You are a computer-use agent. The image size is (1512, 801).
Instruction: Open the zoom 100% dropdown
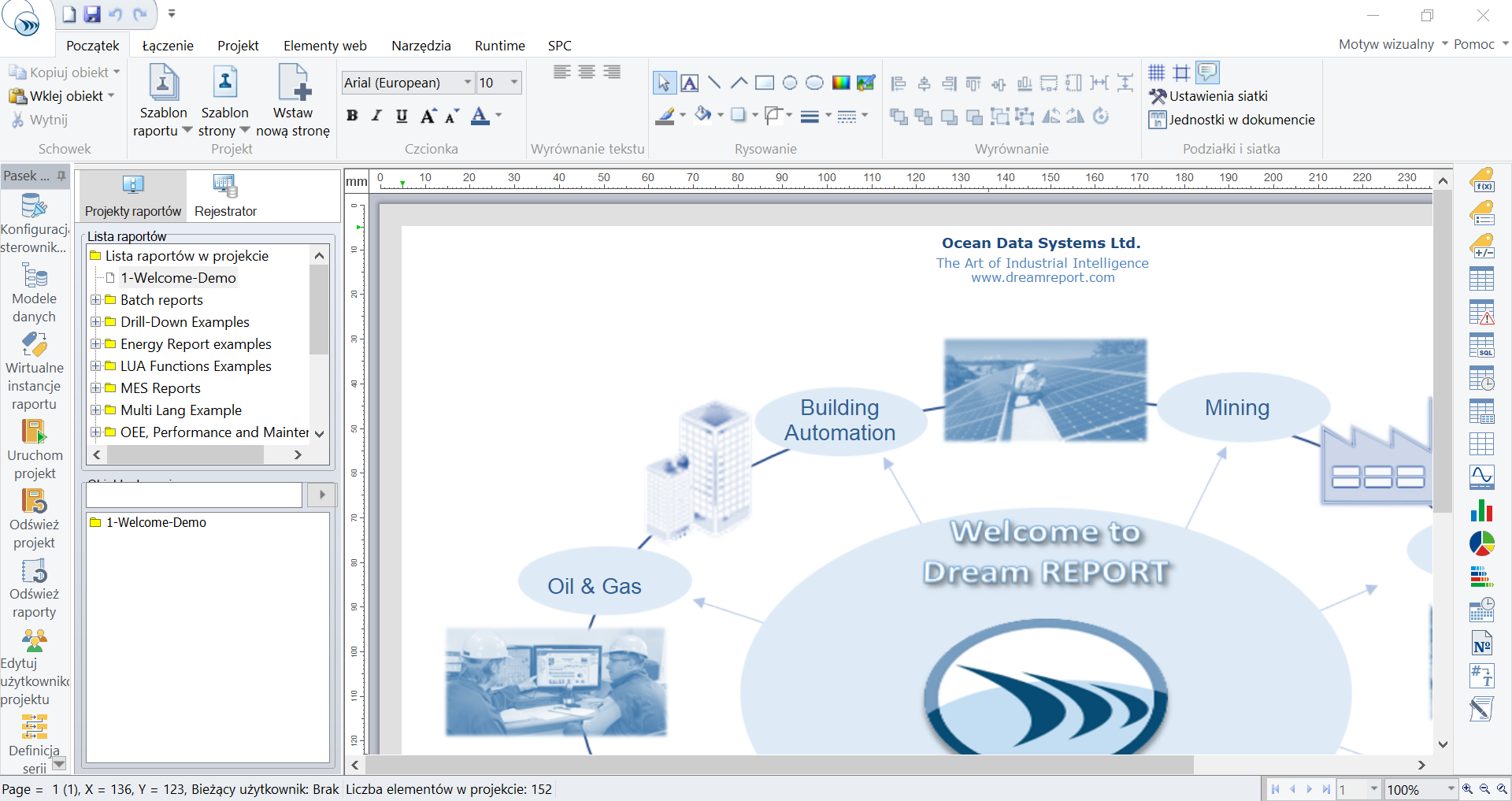(x=1451, y=788)
